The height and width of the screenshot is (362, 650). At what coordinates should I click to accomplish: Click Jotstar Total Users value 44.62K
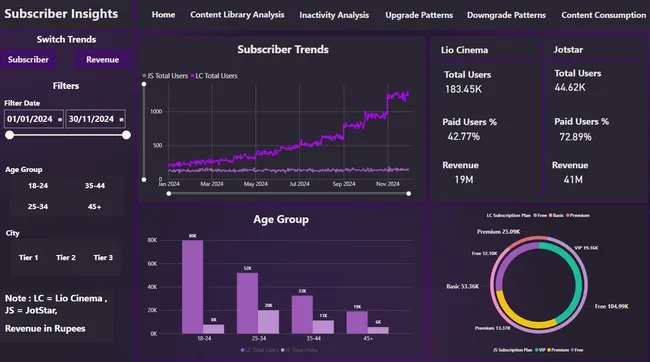pos(570,87)
